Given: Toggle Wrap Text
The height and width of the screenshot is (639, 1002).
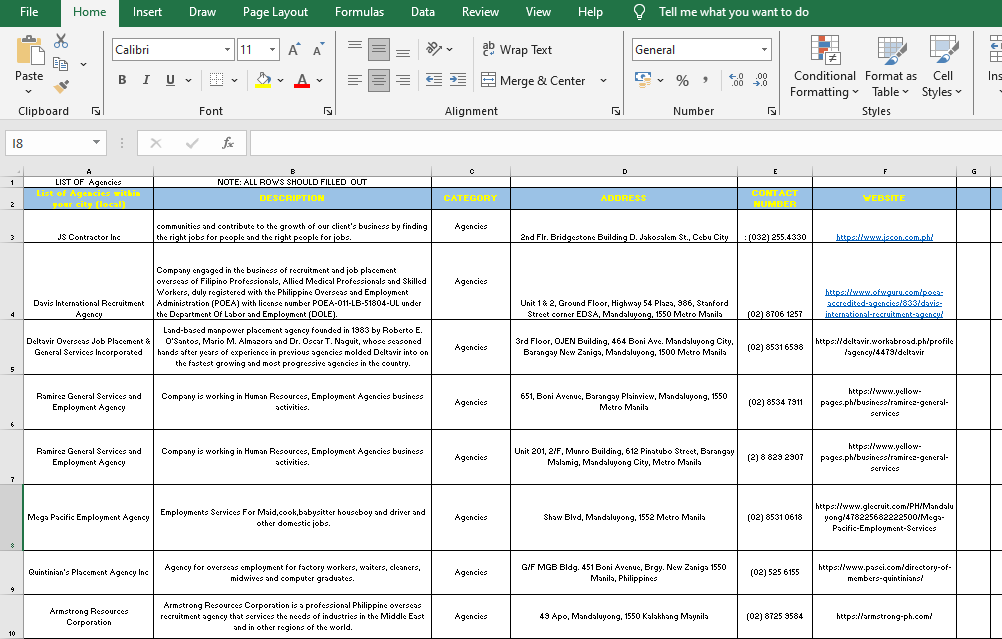Looking at the screenshot, I should [x=517, y=49].
